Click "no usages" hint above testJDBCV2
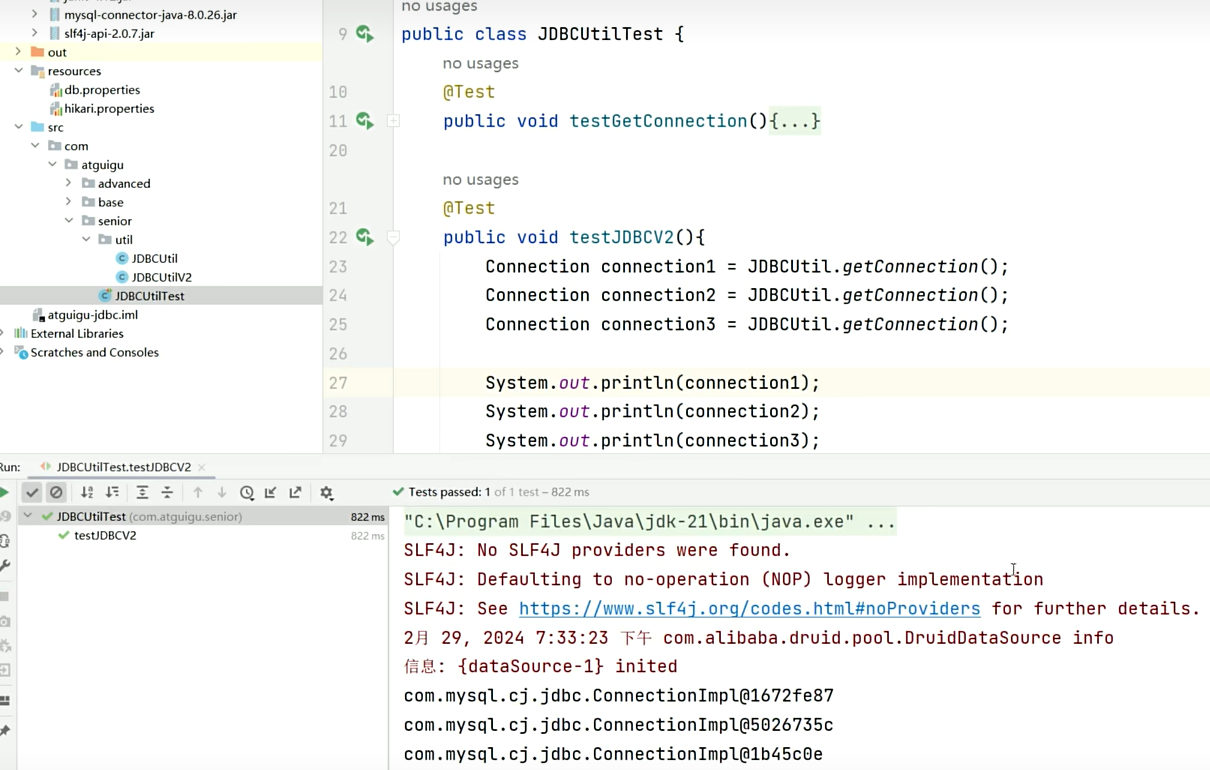Screen dimensions: 1210x770 [x=480, y=179]
